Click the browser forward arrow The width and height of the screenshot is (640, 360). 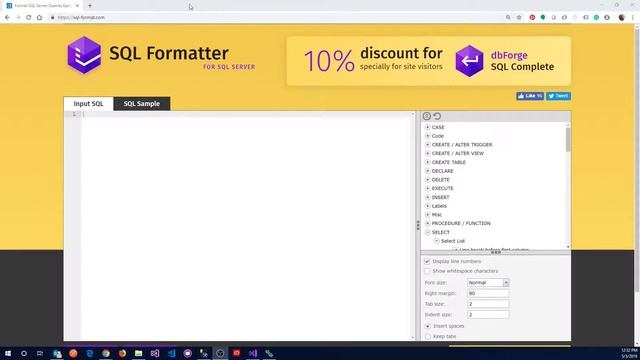coord(18,18)
